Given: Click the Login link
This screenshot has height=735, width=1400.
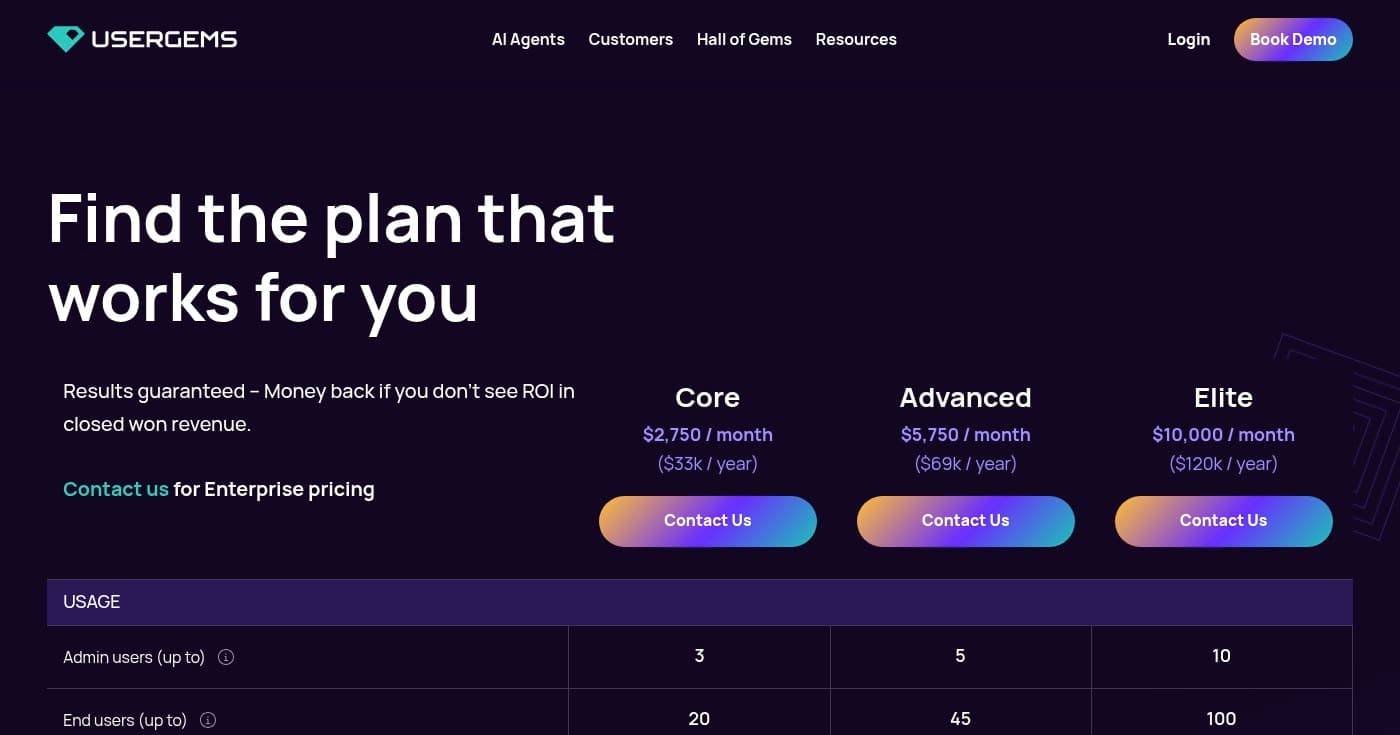Looking at the screenshot, I should 1188,39.
